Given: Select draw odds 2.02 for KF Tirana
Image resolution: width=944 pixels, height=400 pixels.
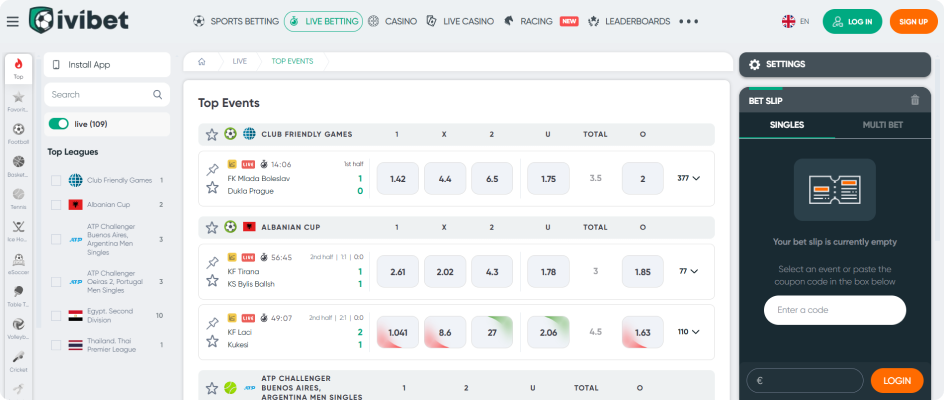Looking at the screenshot, I should [x=445, y=271].
